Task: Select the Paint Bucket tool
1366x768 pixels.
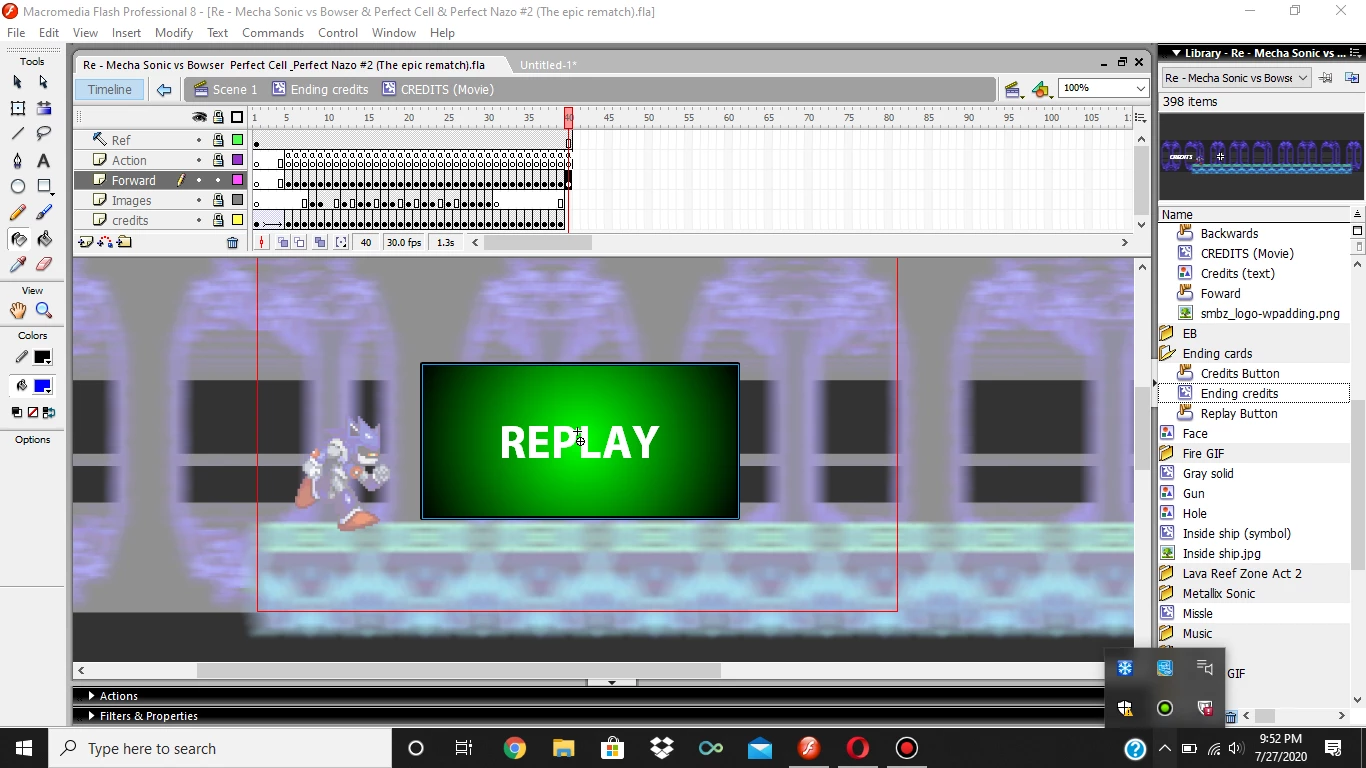Action: (43, 238)
